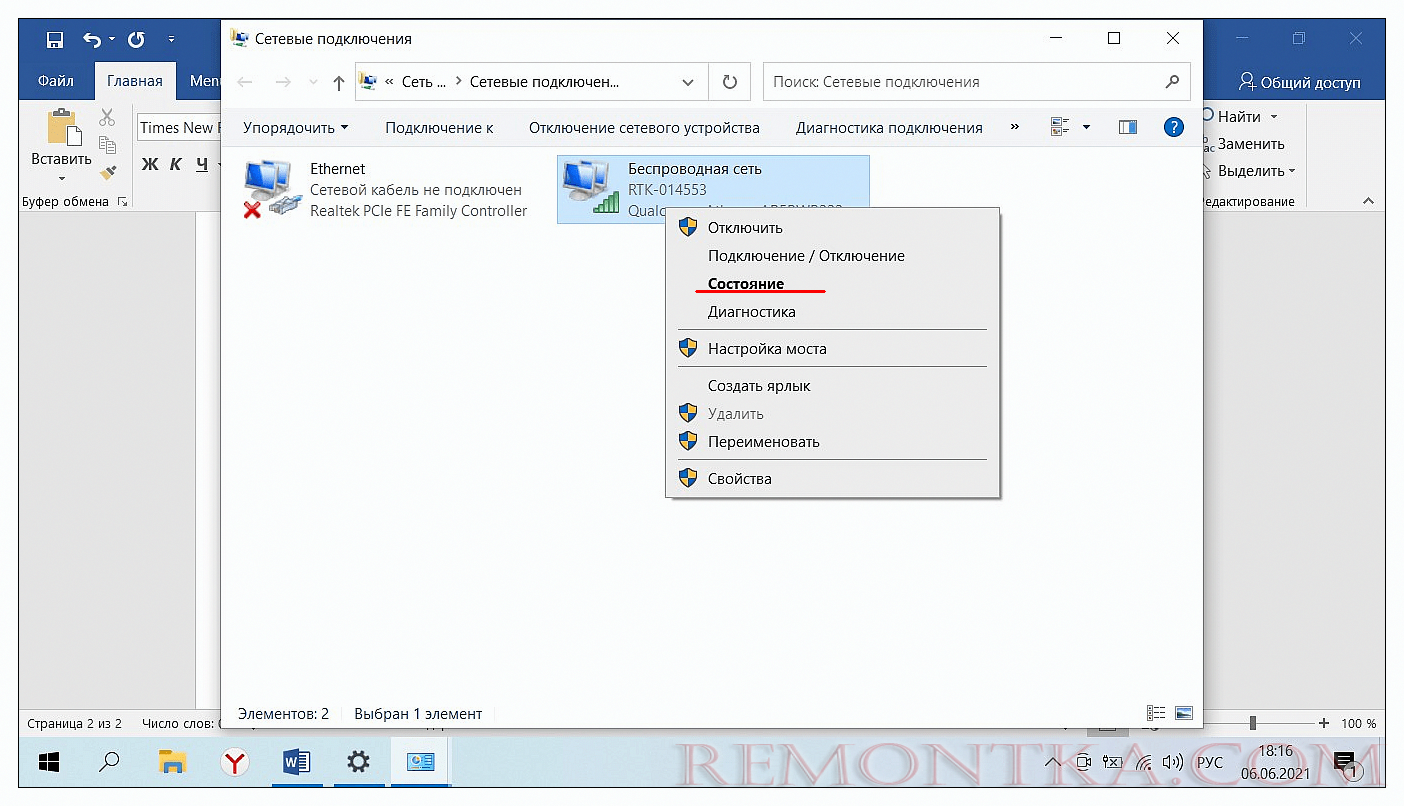Click the Word icon in the taskbar
1404x806 pixels.
(x=296, y=763)
